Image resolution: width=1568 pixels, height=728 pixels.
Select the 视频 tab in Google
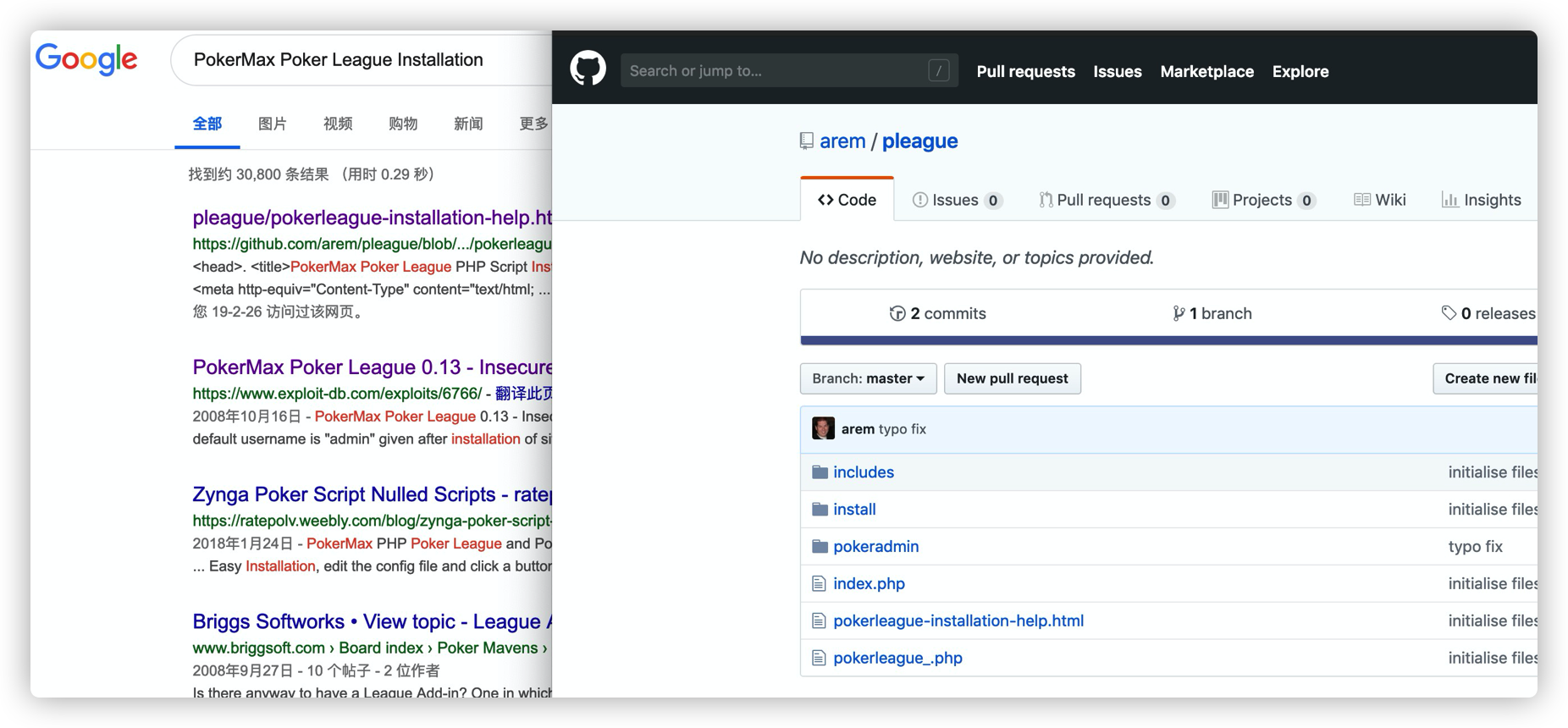[x=338, y=124]
